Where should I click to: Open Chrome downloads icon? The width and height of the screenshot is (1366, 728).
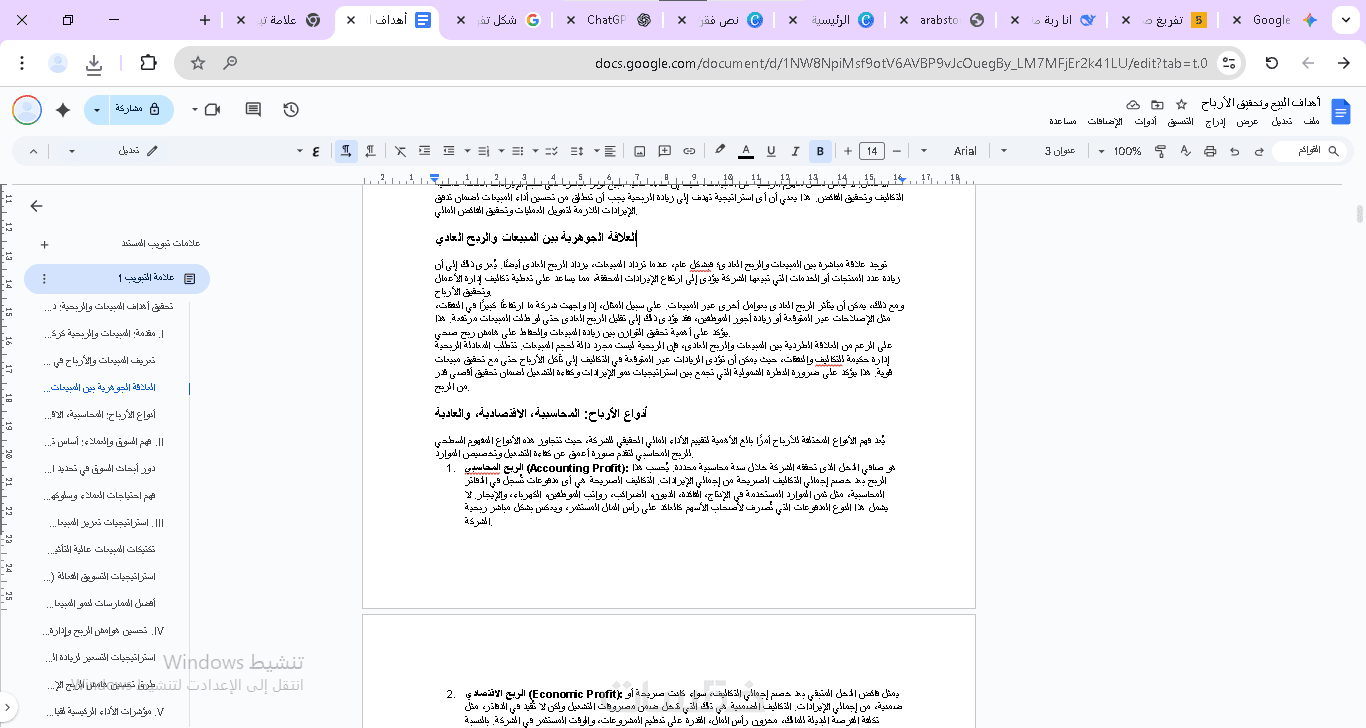(x=94, y=63)
